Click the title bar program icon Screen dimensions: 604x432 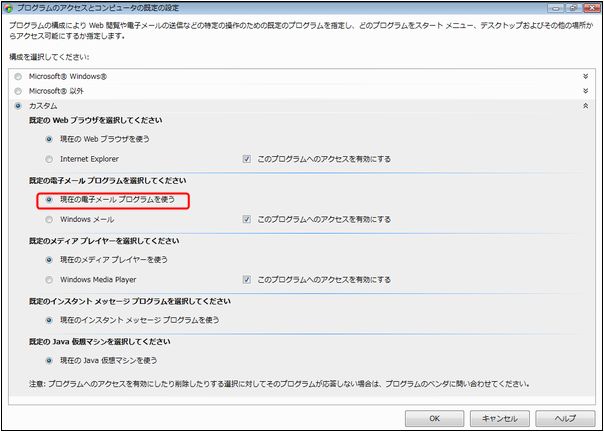8,8
